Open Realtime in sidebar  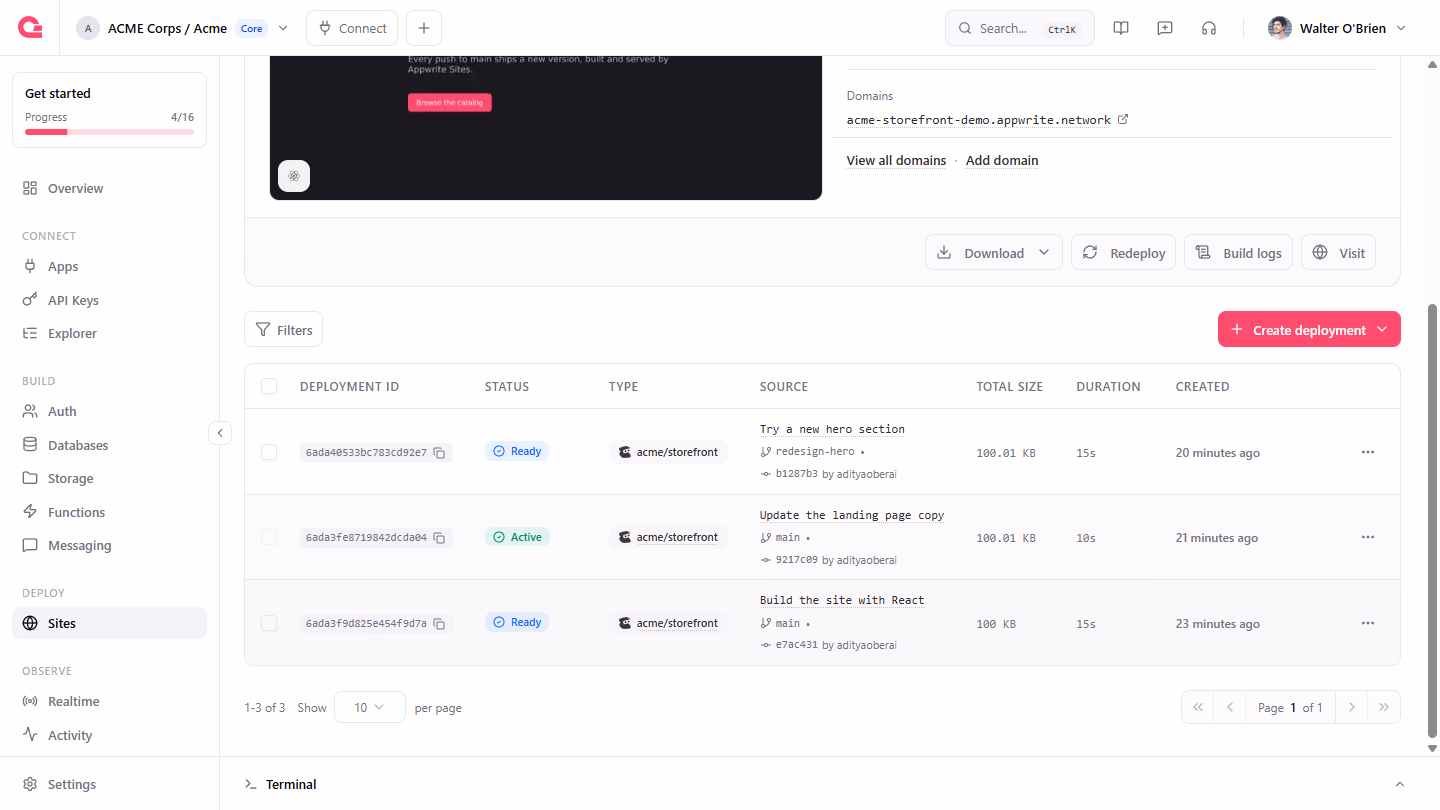click(x=110, y=701)
